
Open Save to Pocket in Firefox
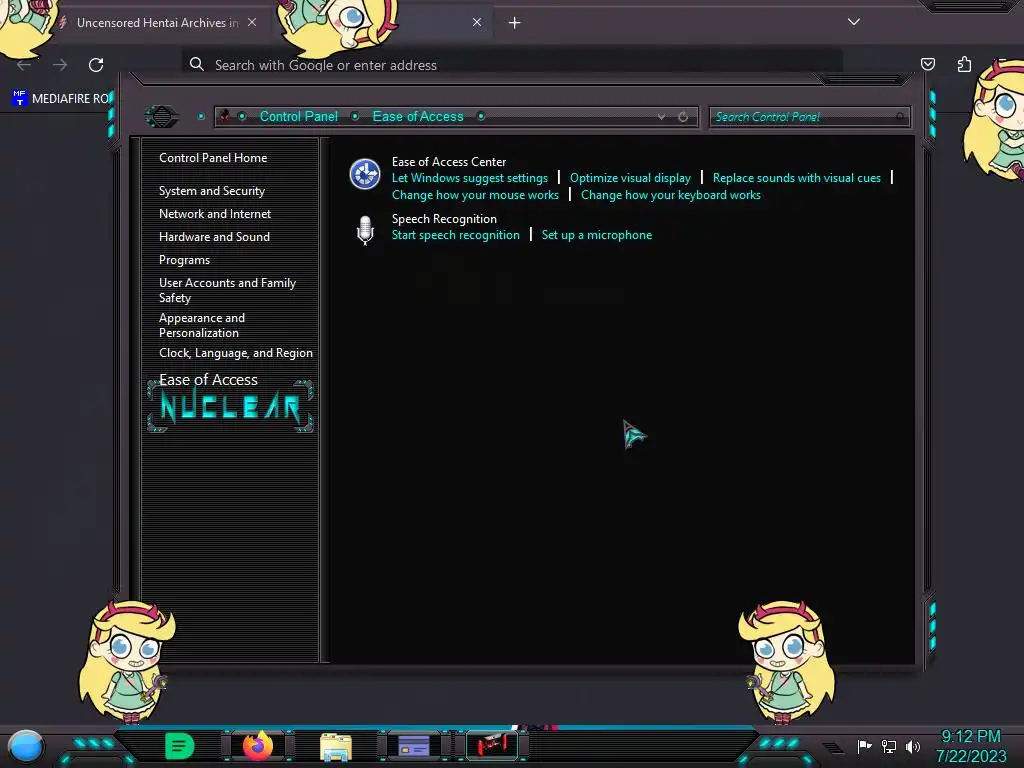click(x=927, y=64)
